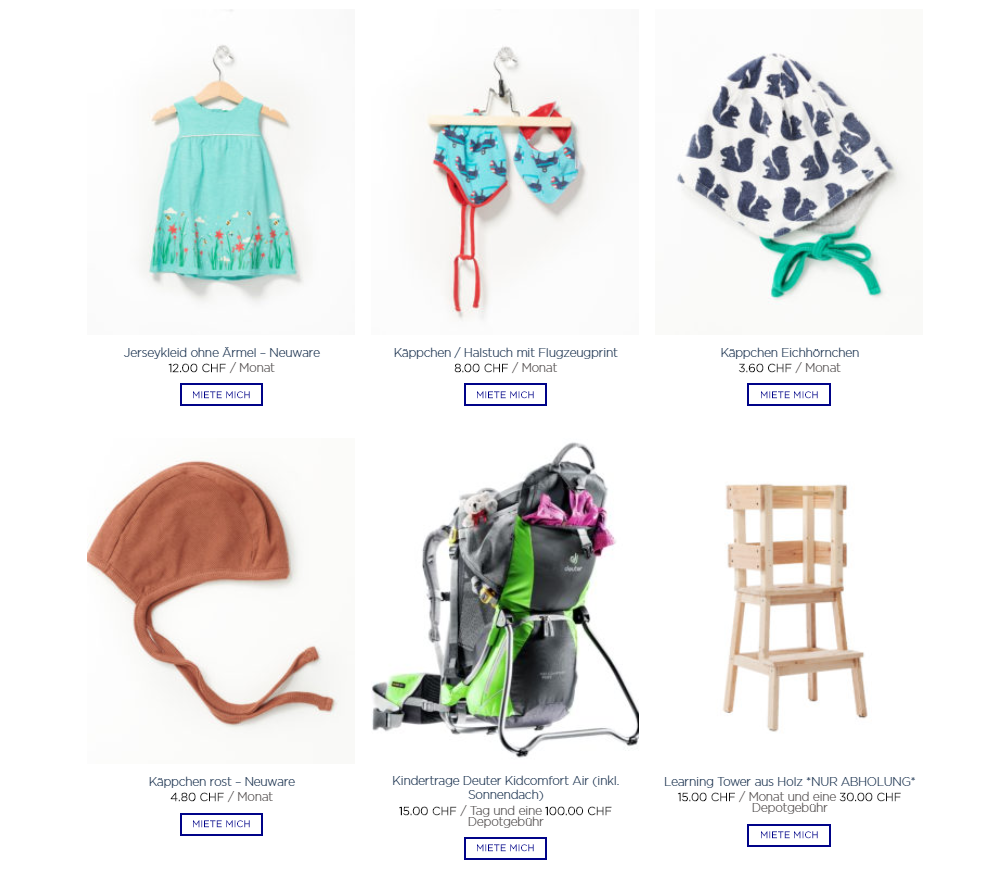
Task: Open the Learning Tower aus Holz title link
Action: point(790,781)
